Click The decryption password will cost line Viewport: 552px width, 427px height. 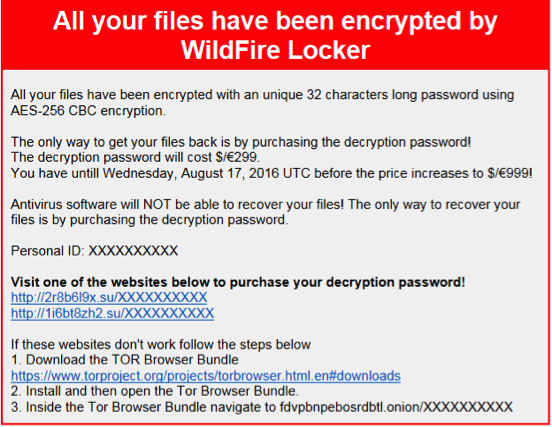click(135, 157)
